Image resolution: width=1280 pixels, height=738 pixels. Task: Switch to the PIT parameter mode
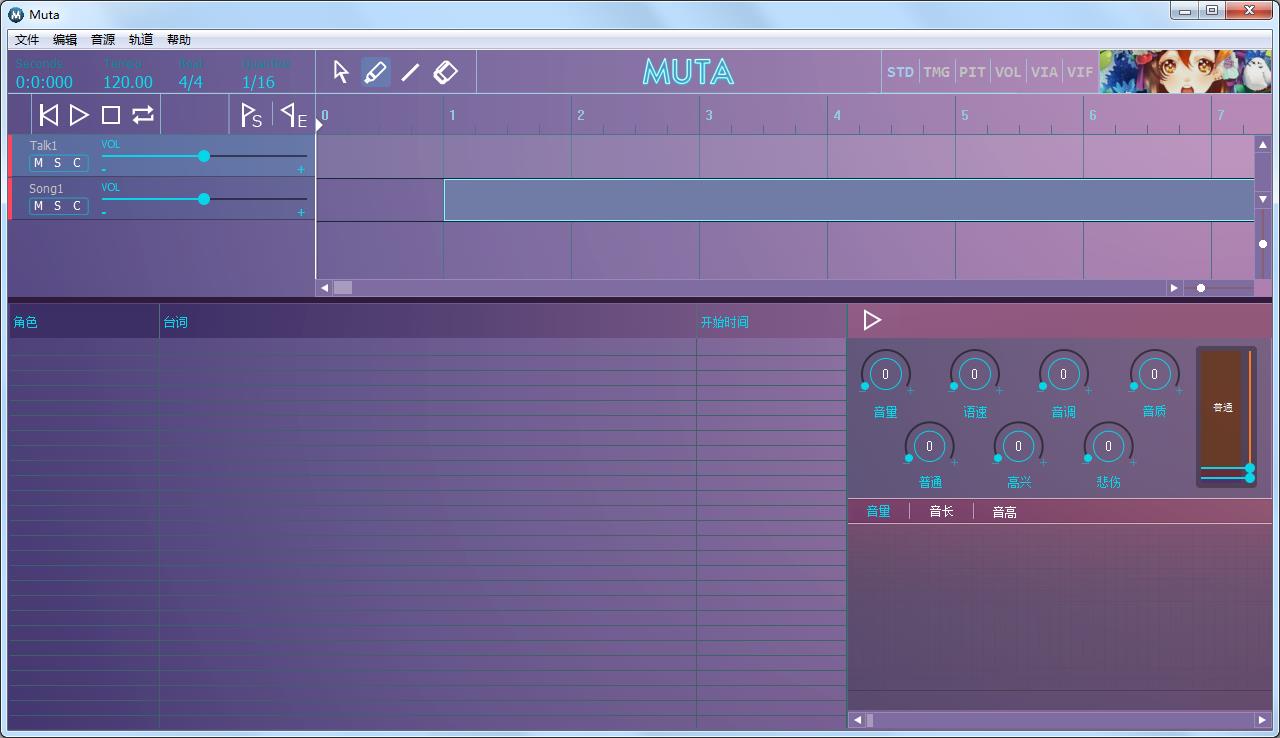972,72
